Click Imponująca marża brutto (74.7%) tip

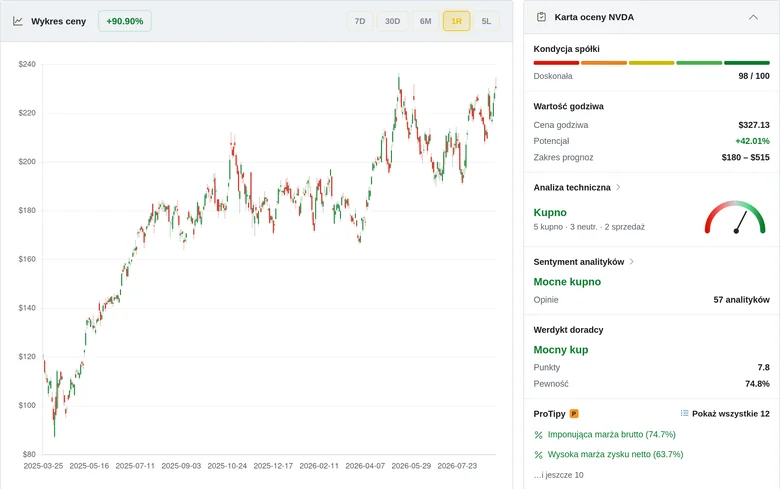click(x=611, y=434)
